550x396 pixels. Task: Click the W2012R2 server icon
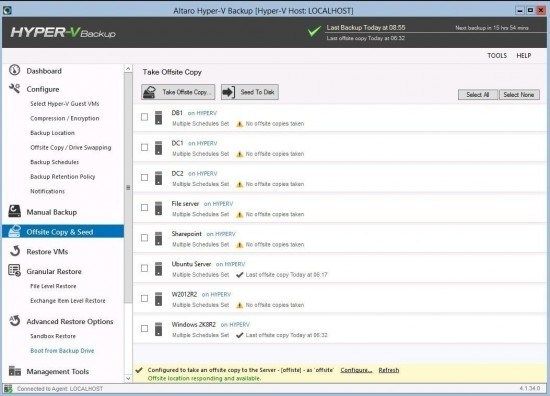coord(159,299)
